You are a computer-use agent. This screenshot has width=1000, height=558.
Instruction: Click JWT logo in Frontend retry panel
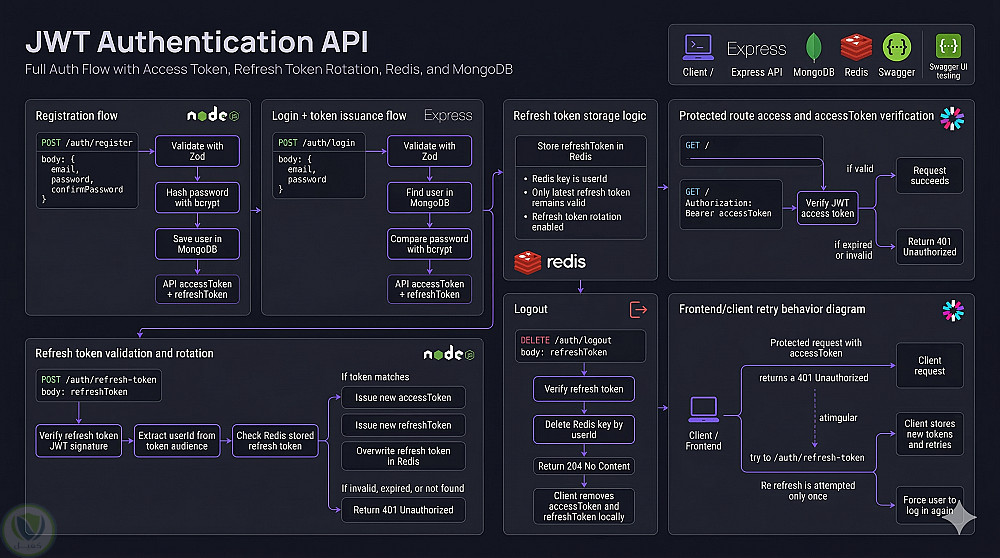coord(953,311)
